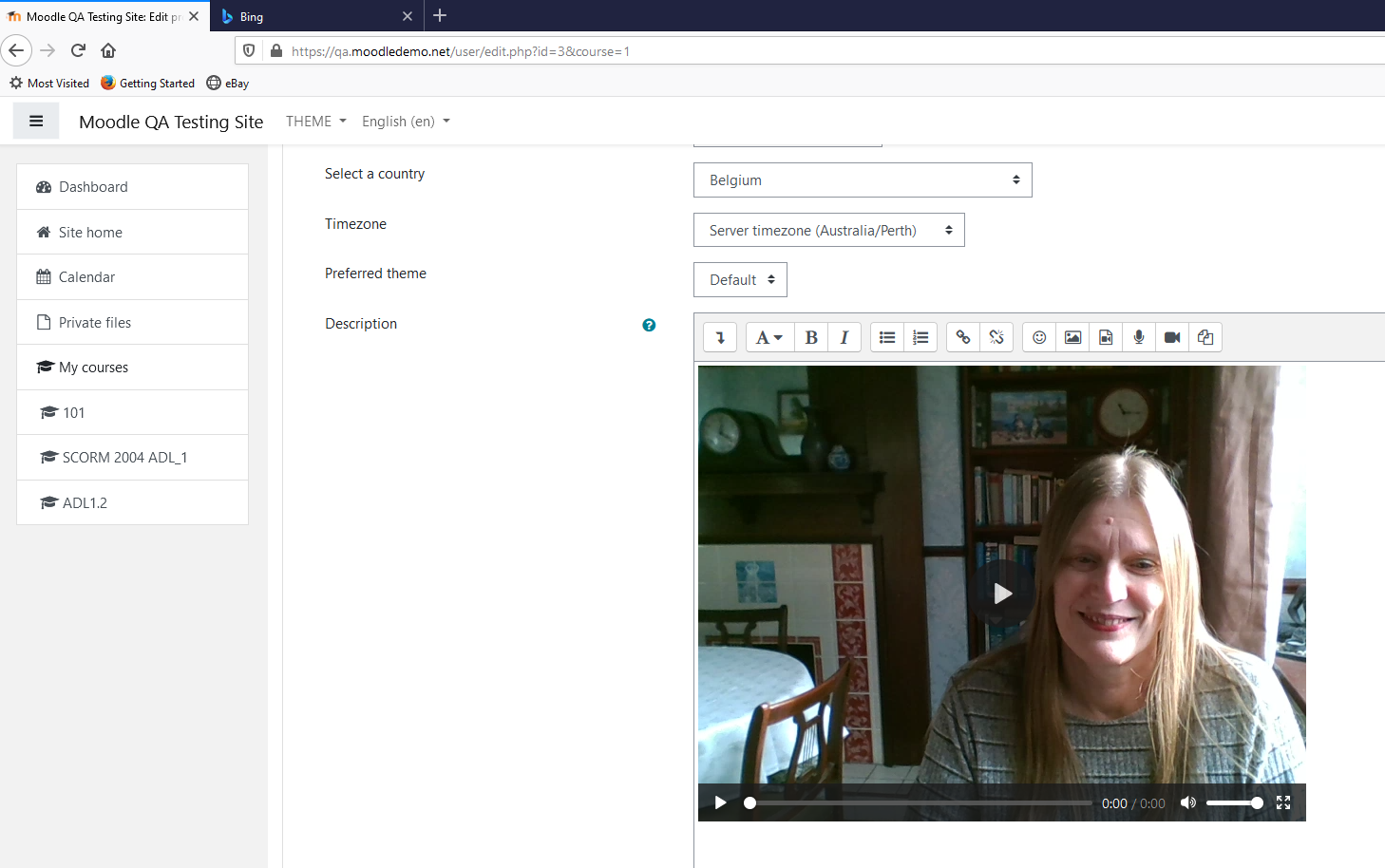Open a new browser tab

click(x=440, y=15)
